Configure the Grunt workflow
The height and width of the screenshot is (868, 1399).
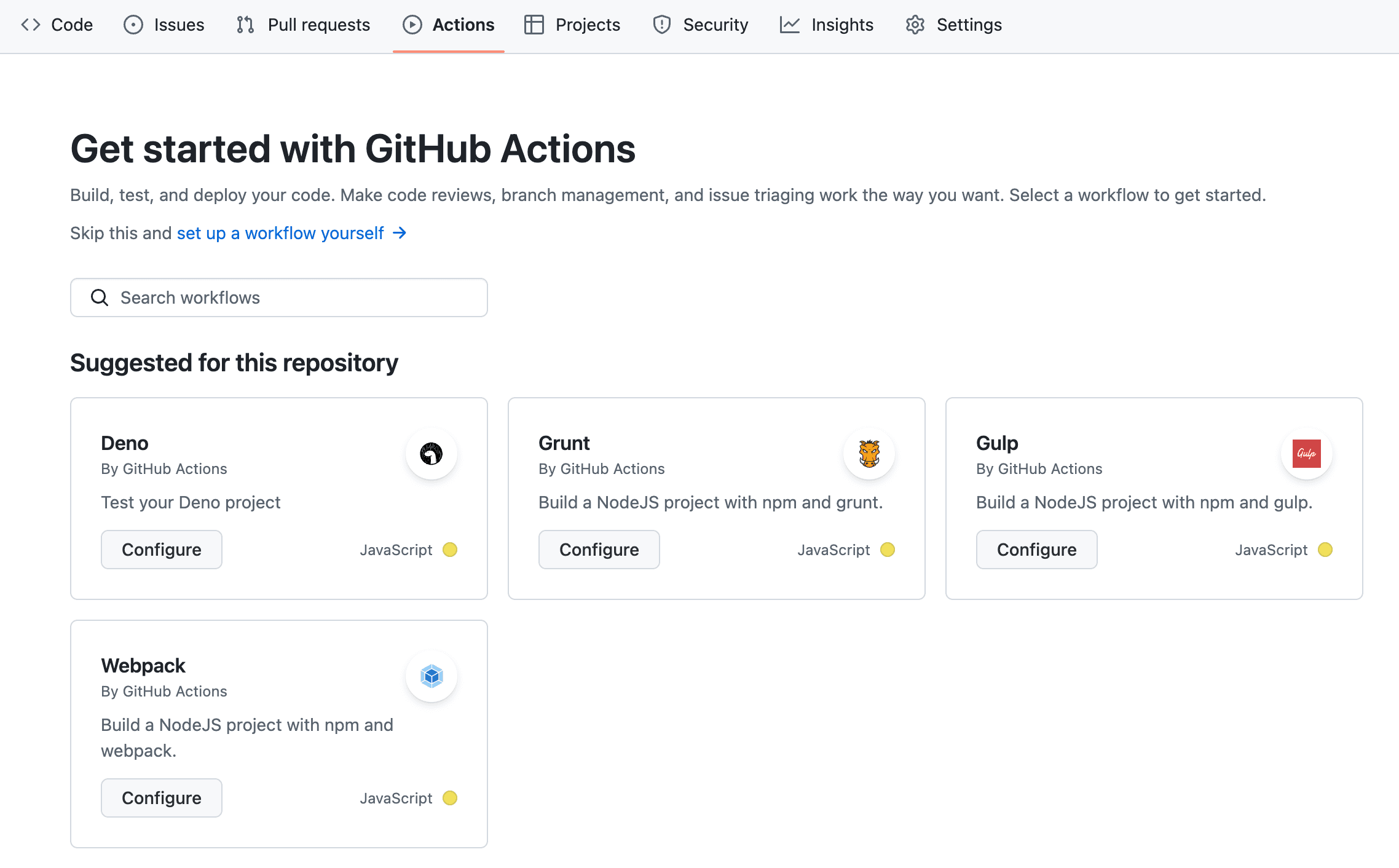point(599,550)
